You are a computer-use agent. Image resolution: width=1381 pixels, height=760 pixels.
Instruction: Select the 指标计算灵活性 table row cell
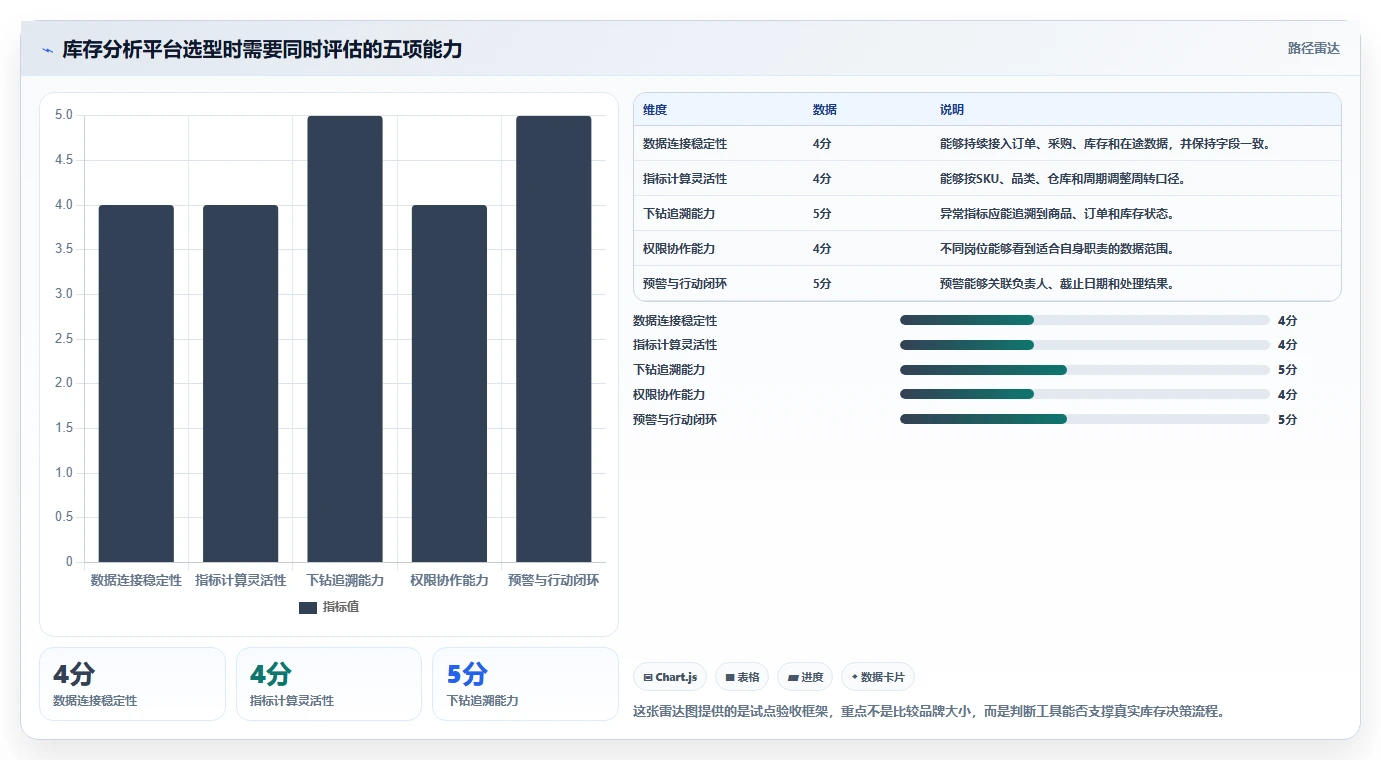(685, 179)
